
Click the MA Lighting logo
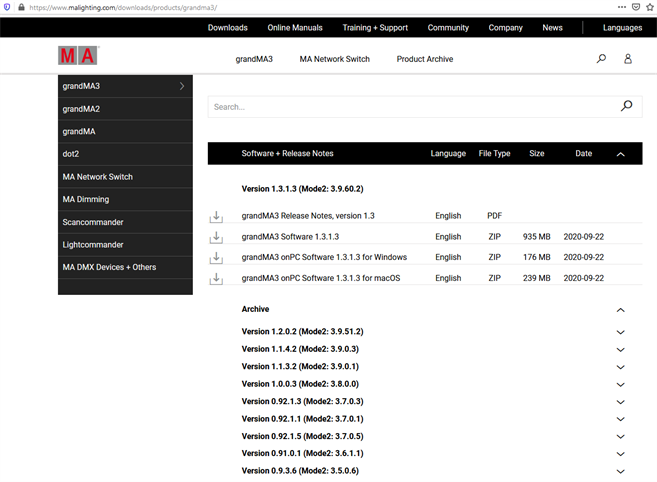tap(78, 55)
